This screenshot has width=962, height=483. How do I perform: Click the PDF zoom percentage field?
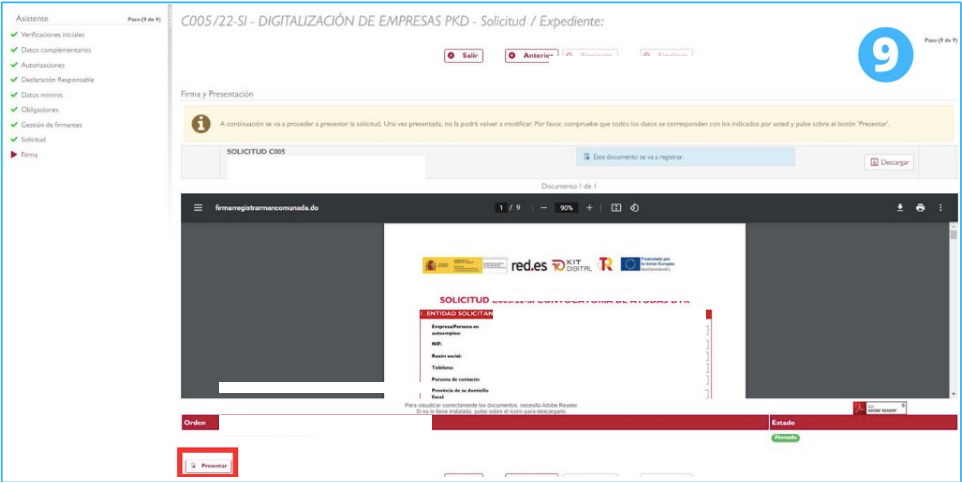pos(566,208)
